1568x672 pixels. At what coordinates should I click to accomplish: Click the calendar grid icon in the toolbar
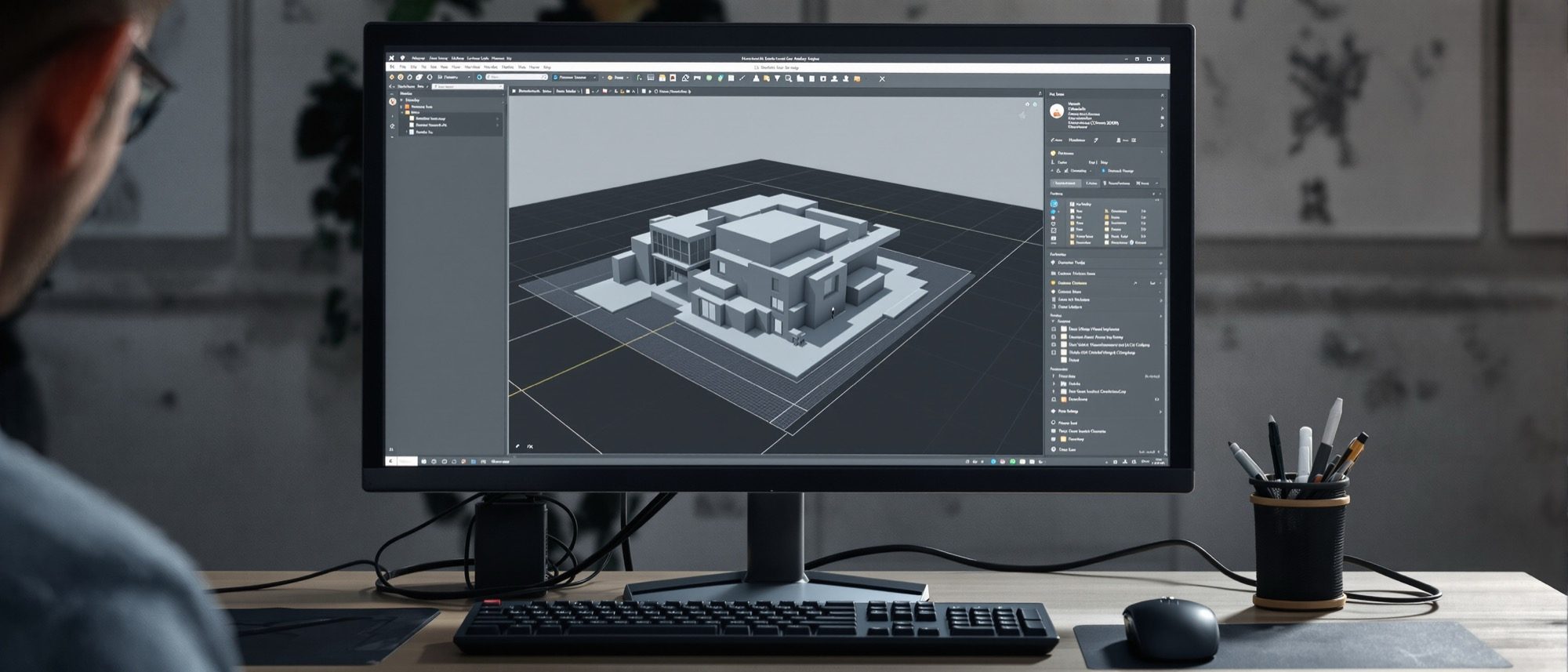coord(651,78)
